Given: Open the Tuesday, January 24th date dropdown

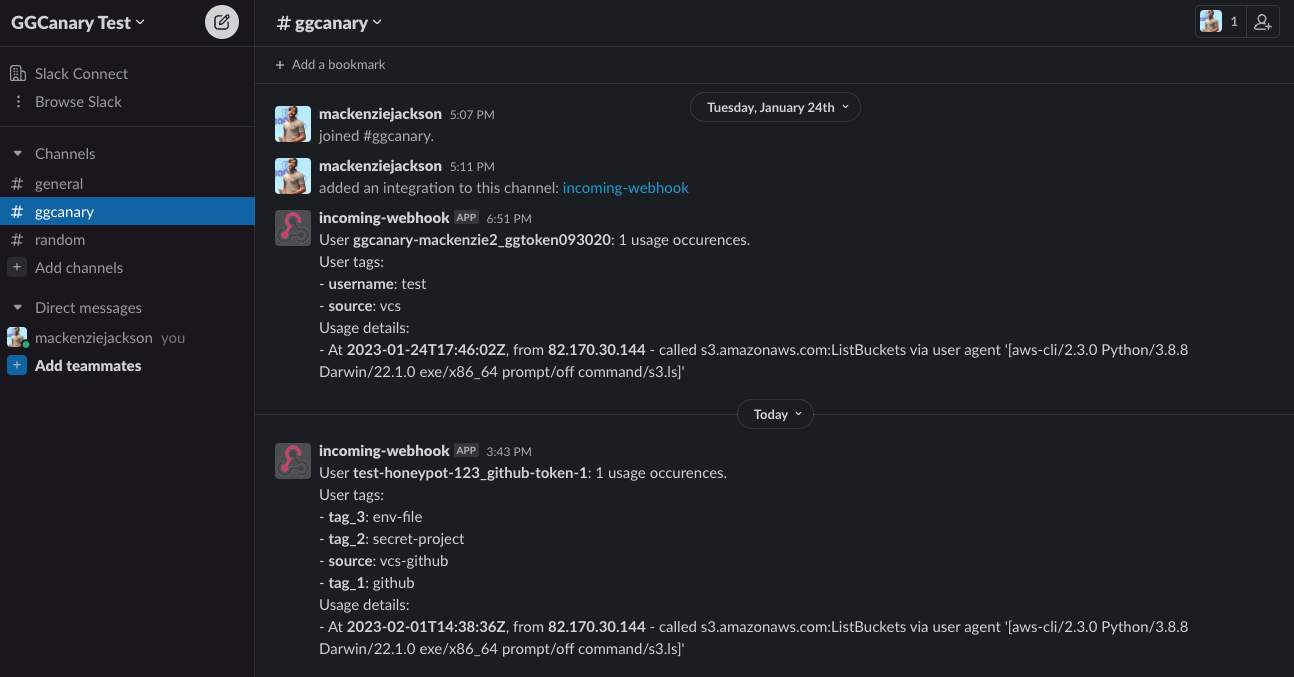Looking at the screenshot, I should pyautogui.click(x=775, y=107).
